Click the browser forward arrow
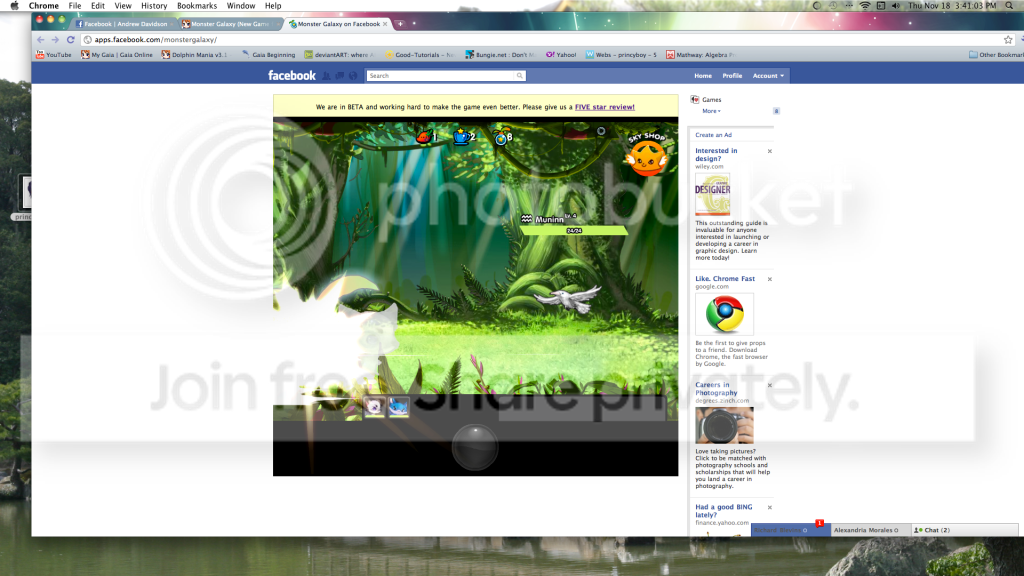 56,40
